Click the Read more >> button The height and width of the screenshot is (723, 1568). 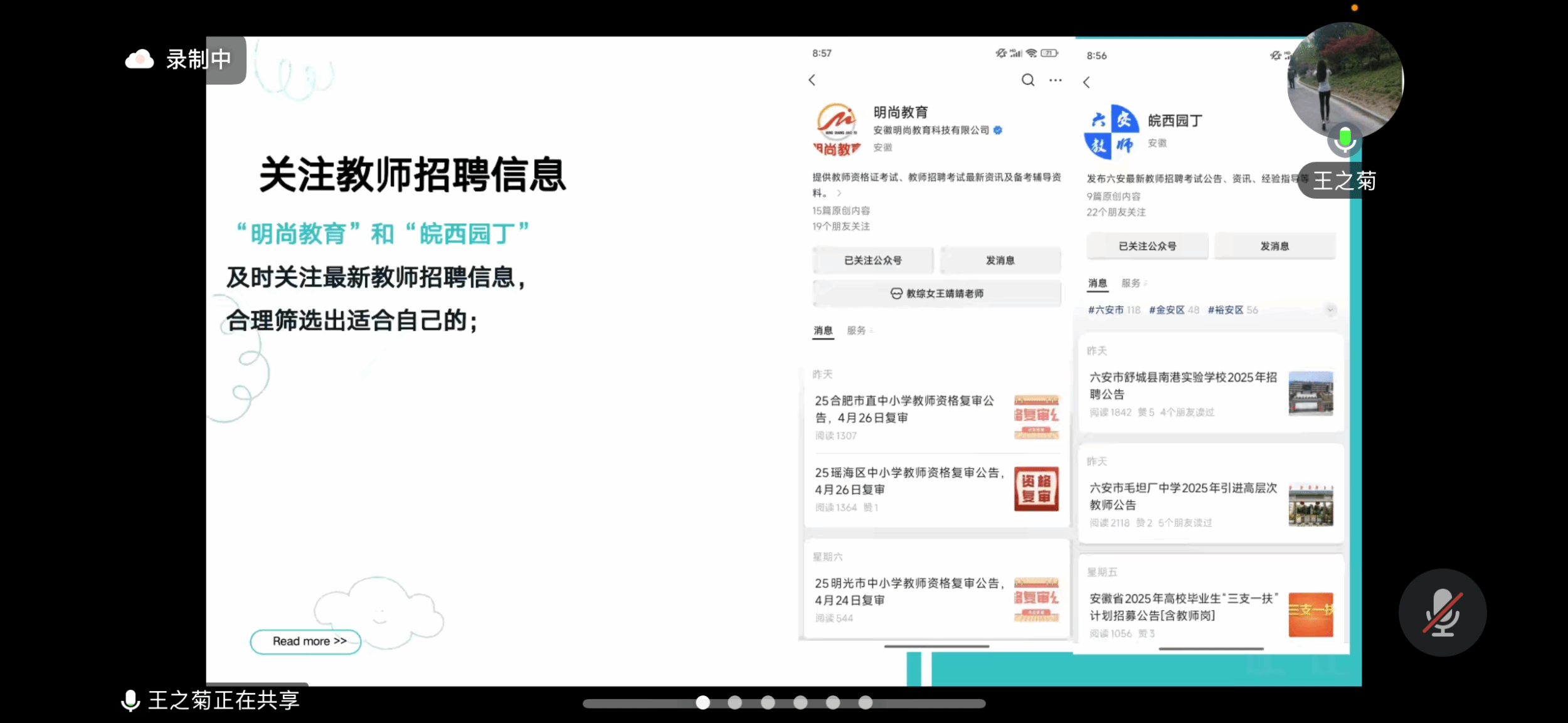(306, 641)
